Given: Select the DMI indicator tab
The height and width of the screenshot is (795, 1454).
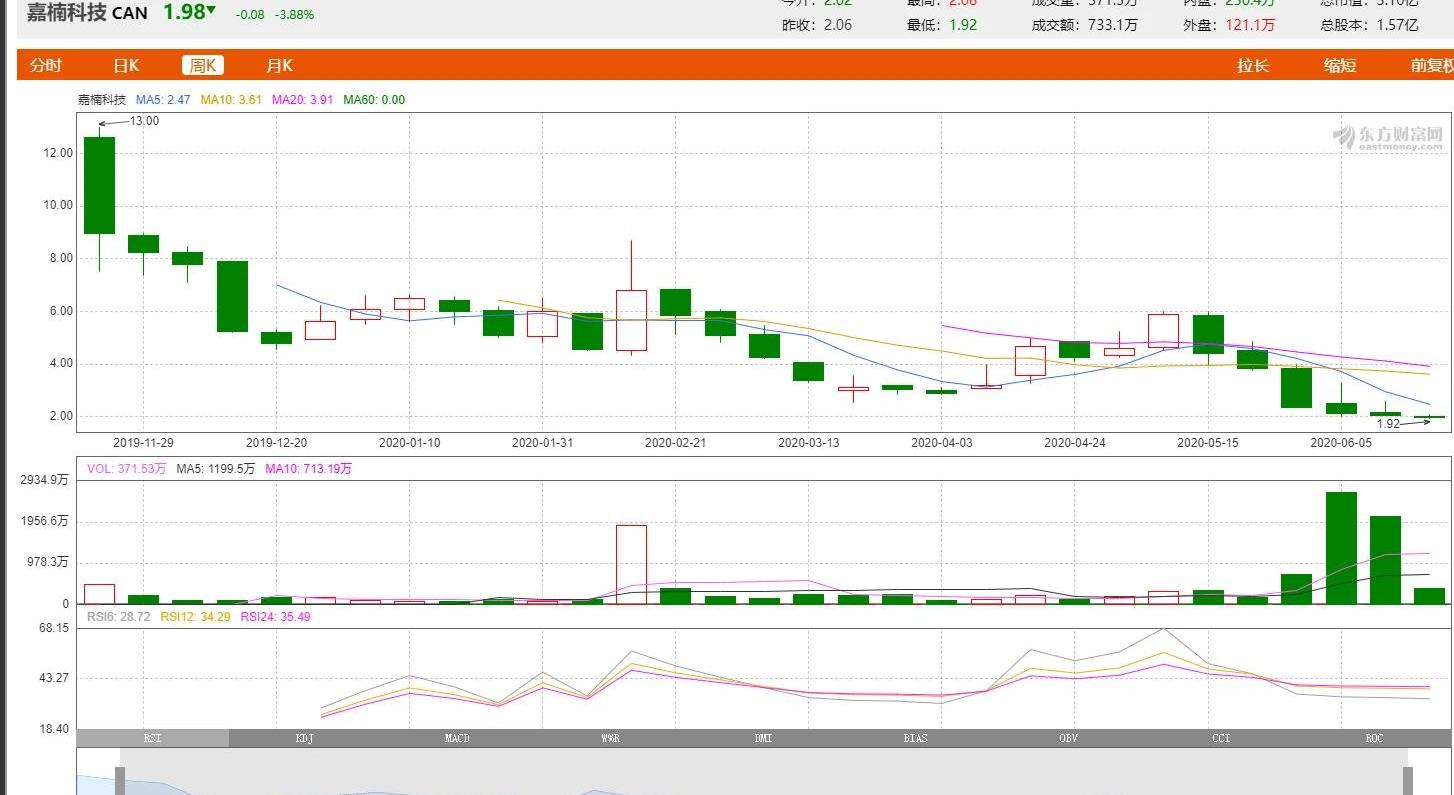Looking at the screenshot, I should click(763, 738).
